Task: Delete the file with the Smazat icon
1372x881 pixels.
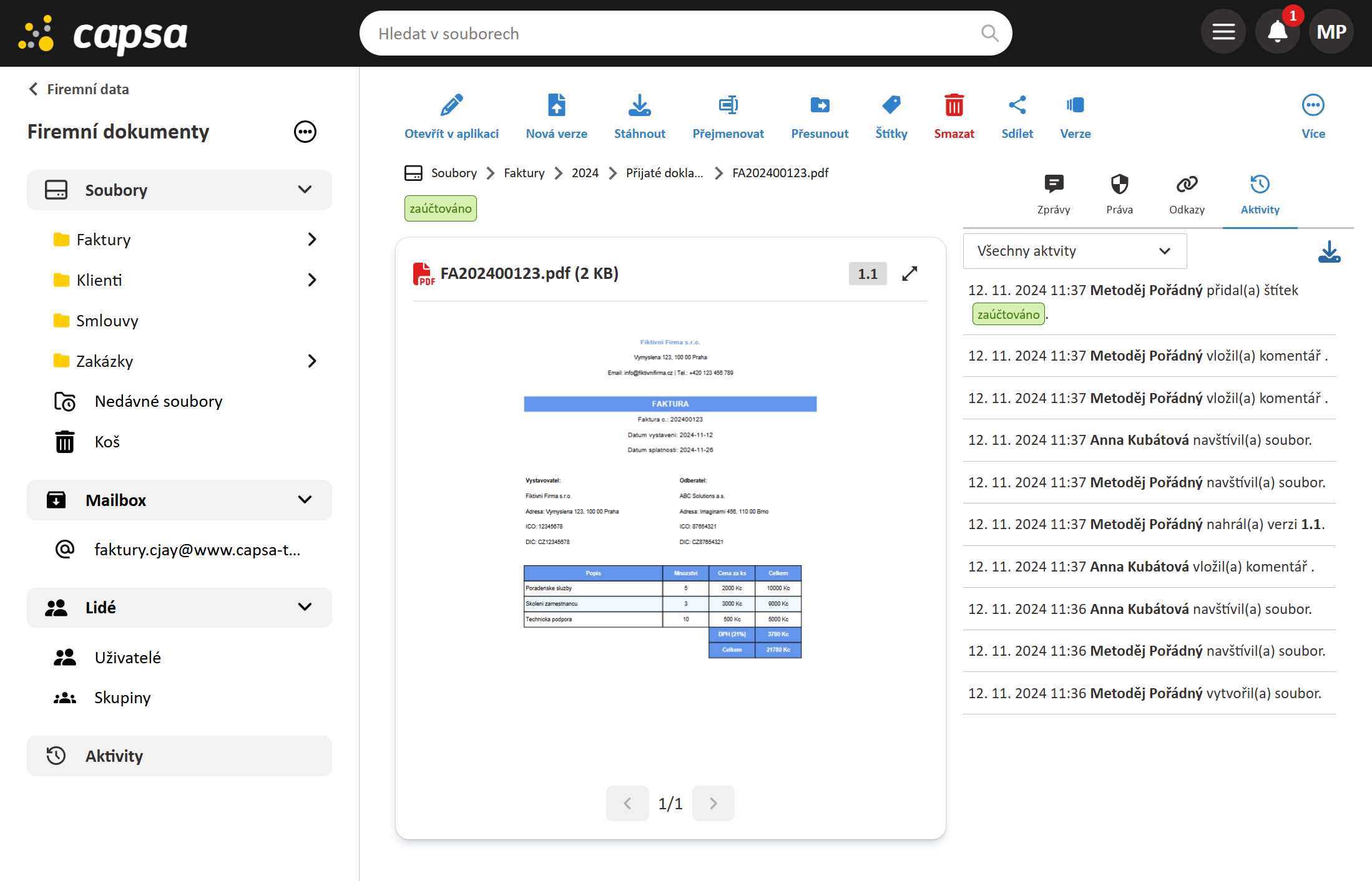Action: (954, 105)
